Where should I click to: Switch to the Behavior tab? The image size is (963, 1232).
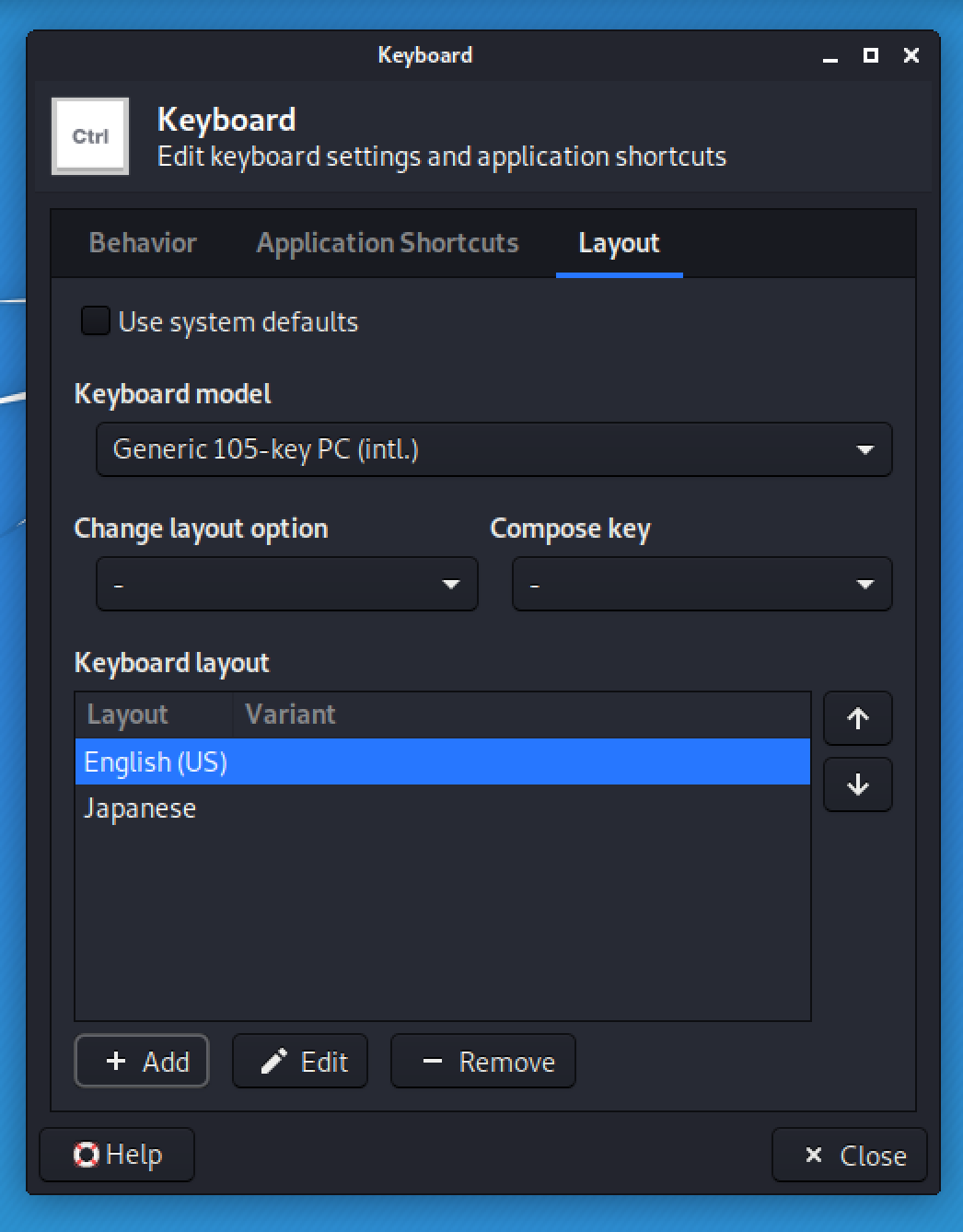[x=143, y=243]
